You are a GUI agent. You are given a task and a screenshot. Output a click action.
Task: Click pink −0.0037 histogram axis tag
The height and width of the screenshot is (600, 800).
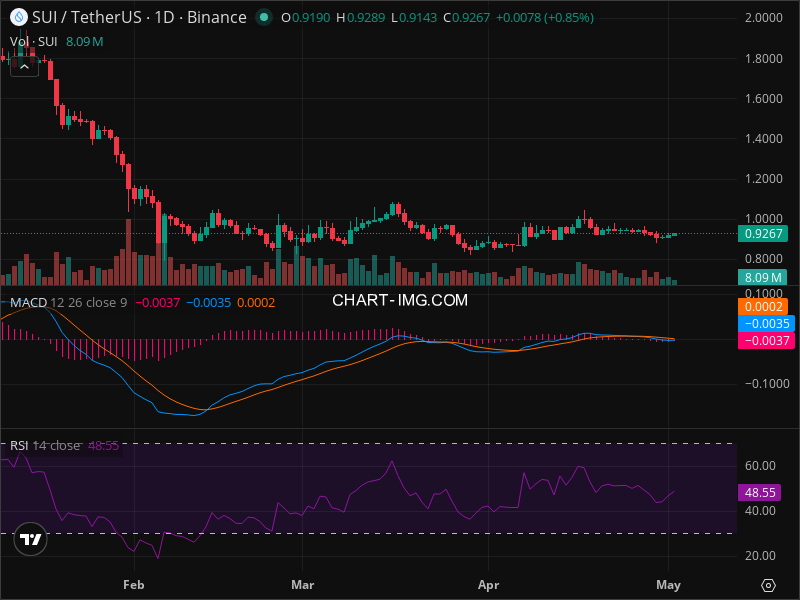coord(766,341)
